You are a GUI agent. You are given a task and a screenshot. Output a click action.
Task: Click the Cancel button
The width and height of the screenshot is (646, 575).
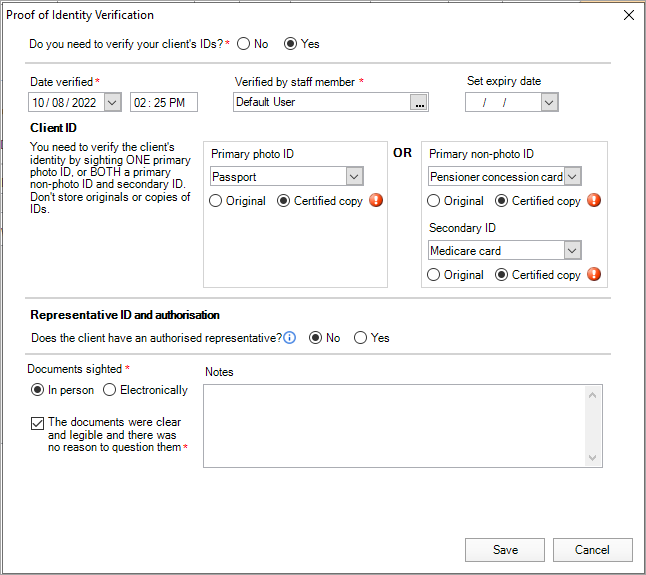[x=592, y=550]
